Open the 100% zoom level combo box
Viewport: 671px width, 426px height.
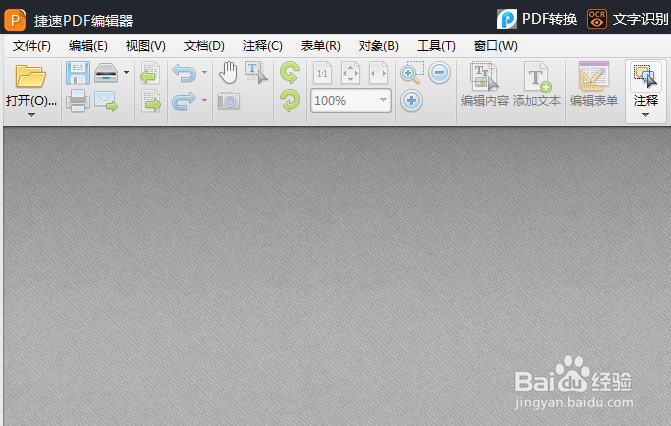(350, 101)
